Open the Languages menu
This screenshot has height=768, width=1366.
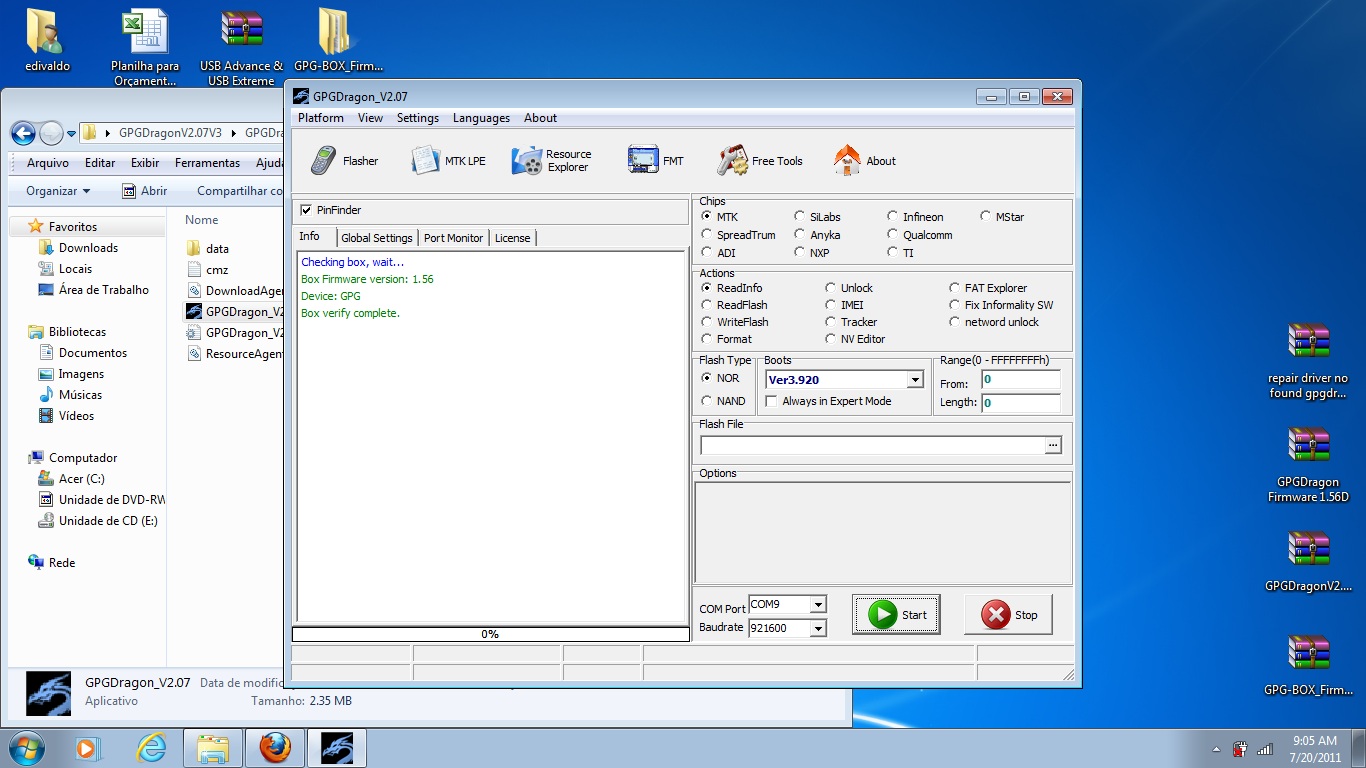tap(481, 118)
